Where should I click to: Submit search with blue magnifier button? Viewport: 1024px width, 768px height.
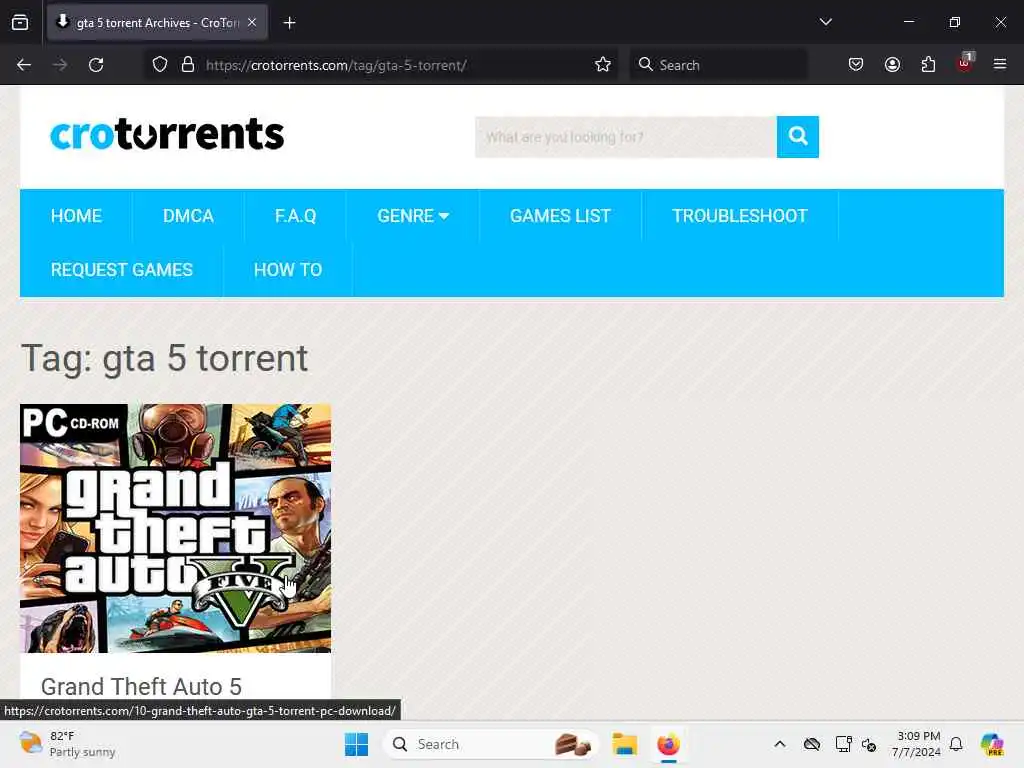pos(797,137)
